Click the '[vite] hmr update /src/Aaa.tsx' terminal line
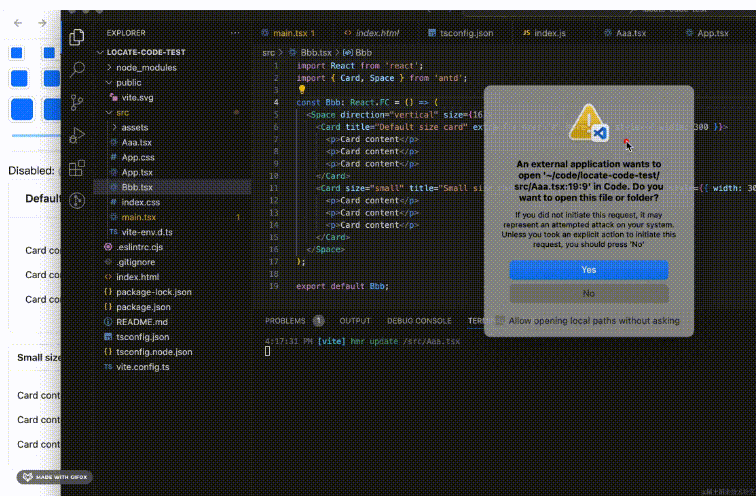 pos(363,341)
